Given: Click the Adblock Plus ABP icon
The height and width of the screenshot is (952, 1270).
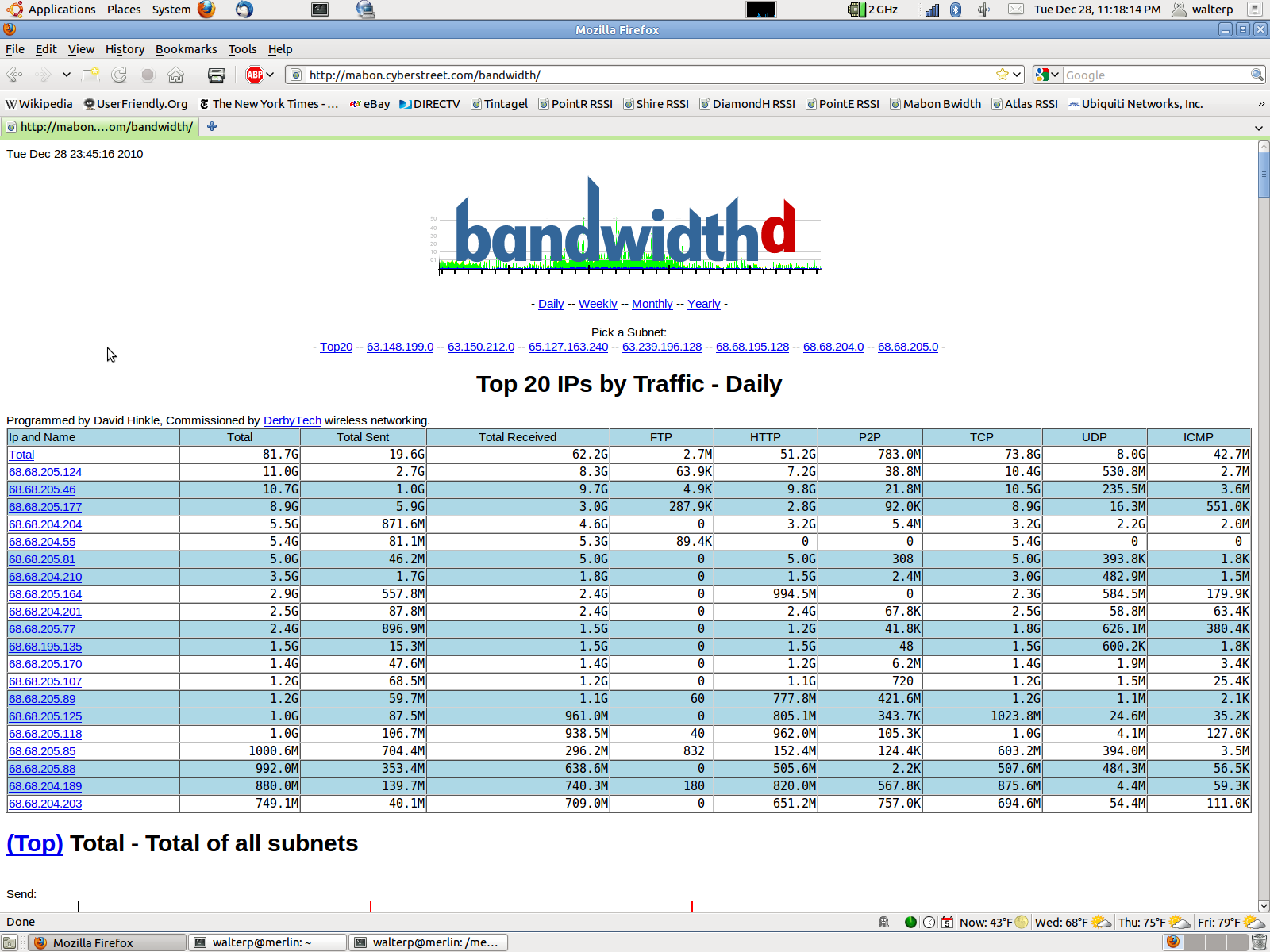Looking at the screenshot, I should point(254,75).
